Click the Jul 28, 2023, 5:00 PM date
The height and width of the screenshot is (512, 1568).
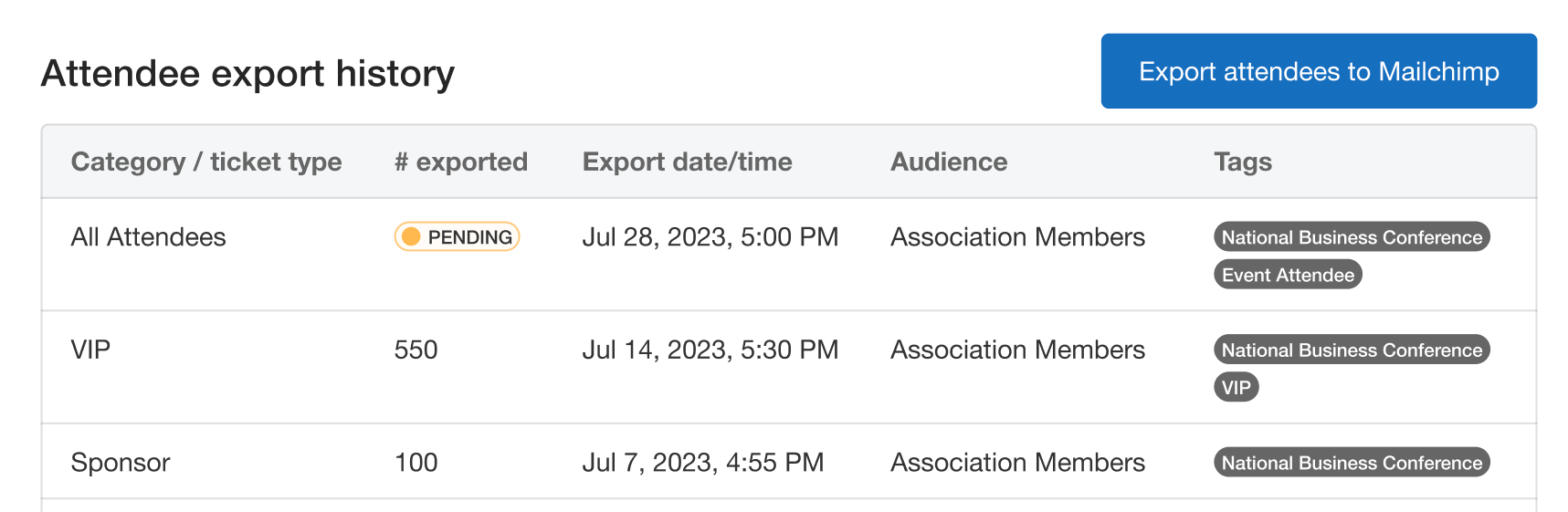coord(710,237)
